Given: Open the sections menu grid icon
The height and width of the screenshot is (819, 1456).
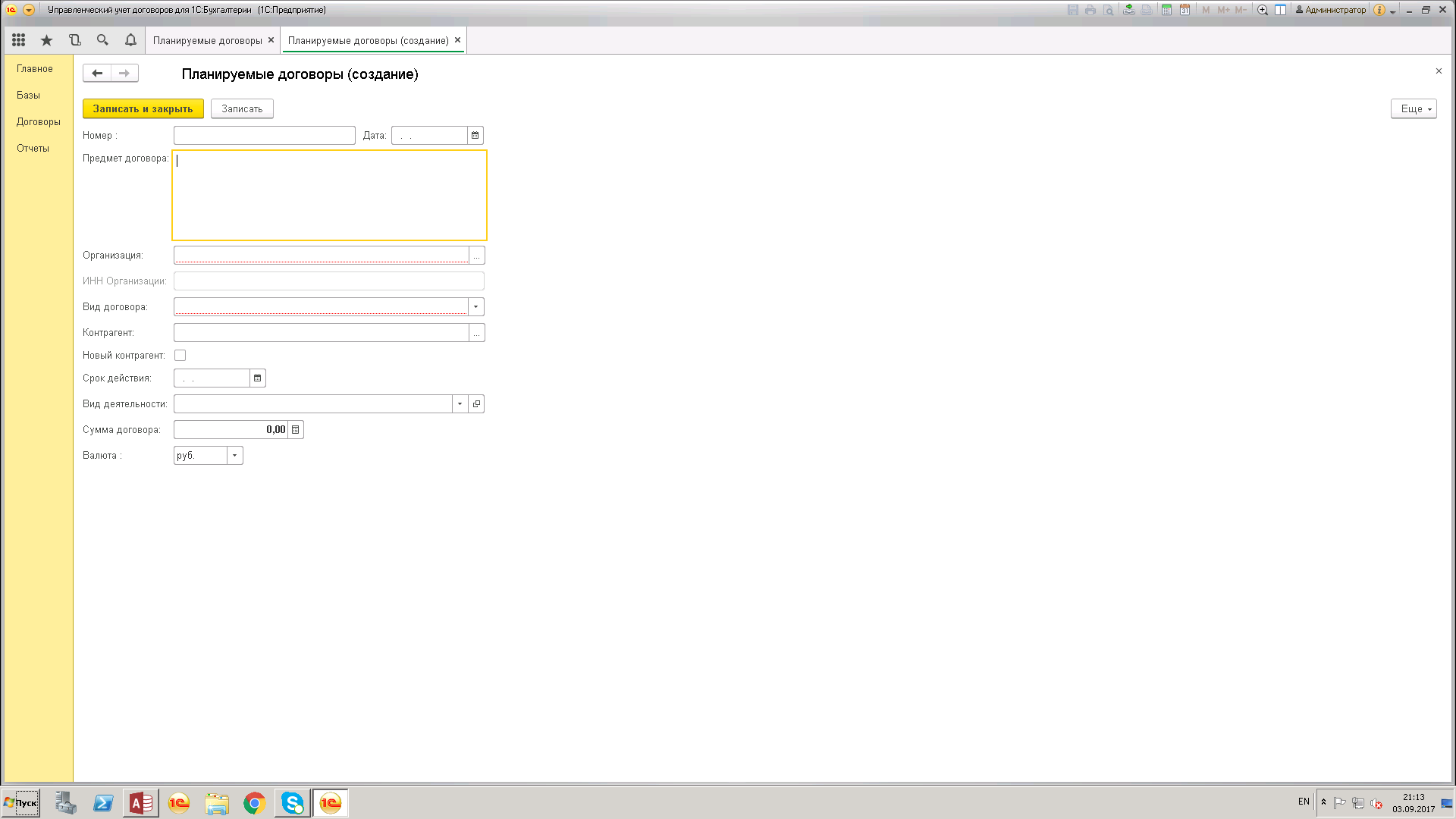Looking at the screenshot, I should (x=19, y=40).
